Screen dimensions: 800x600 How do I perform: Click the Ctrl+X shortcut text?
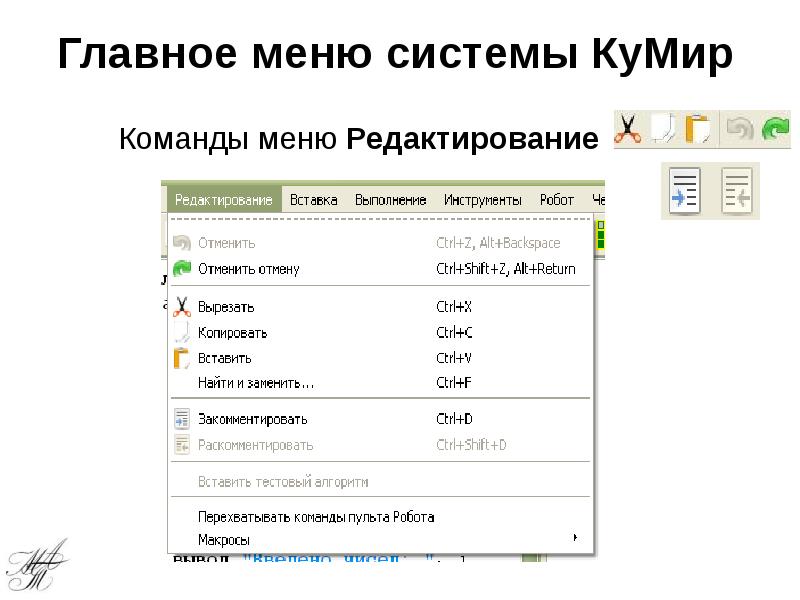click(454, 307)
